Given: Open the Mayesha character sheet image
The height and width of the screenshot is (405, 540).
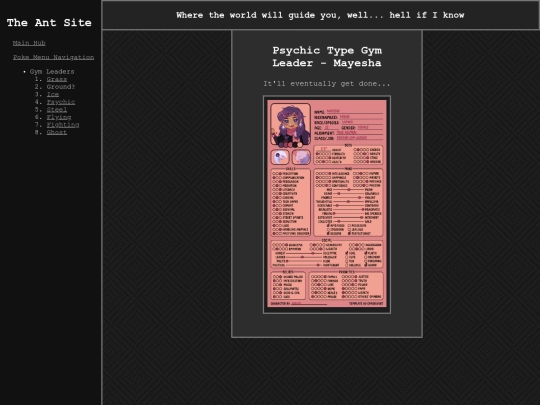Looking at the screenshot, I should [327, 205].
